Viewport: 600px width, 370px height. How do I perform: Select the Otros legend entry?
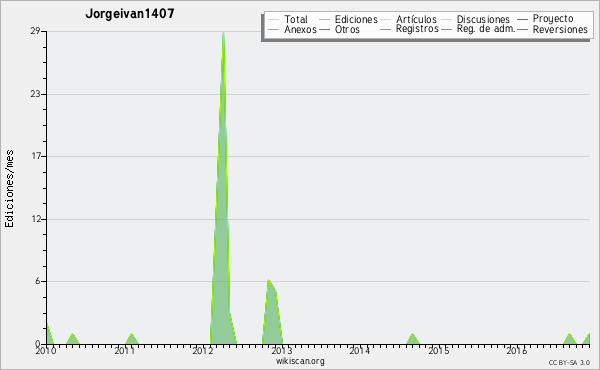click(347, 30)
